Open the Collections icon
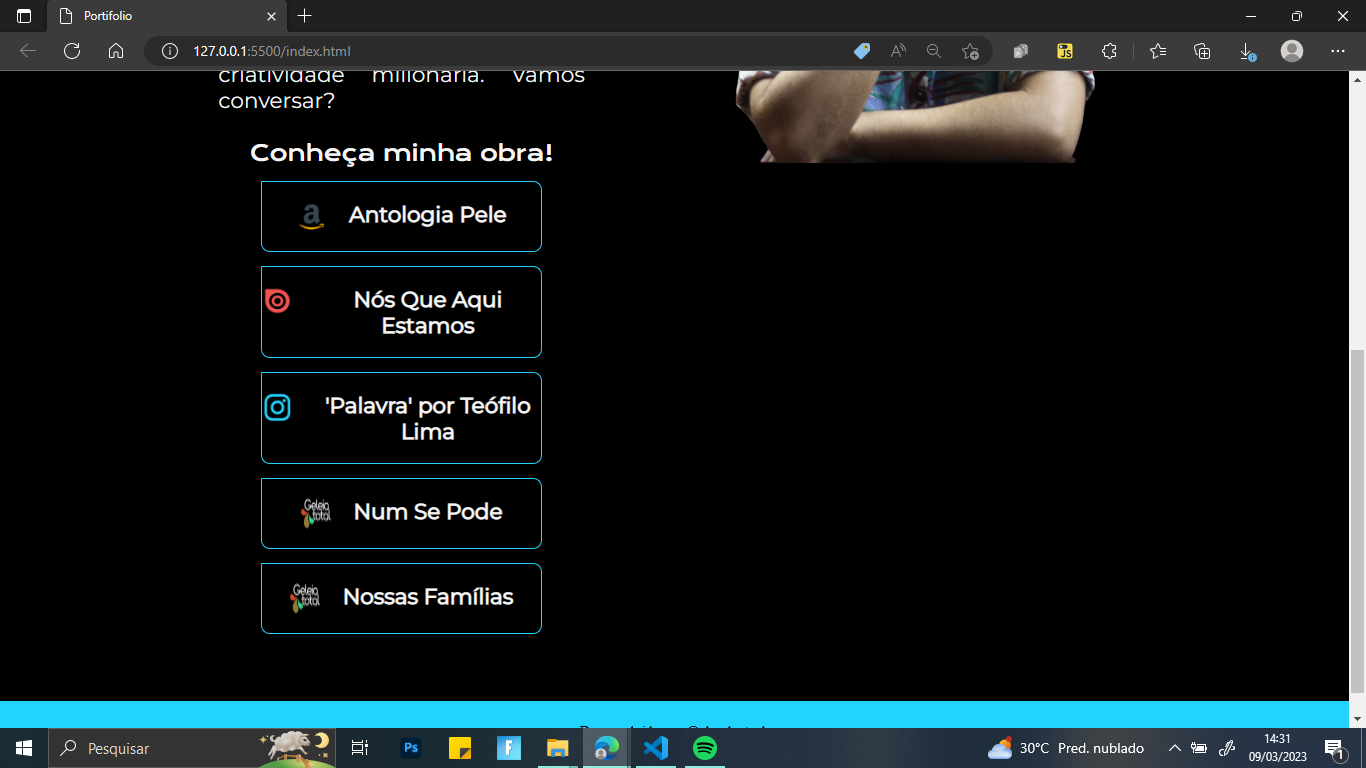The image size is (1366, 768). (1202, 51)
